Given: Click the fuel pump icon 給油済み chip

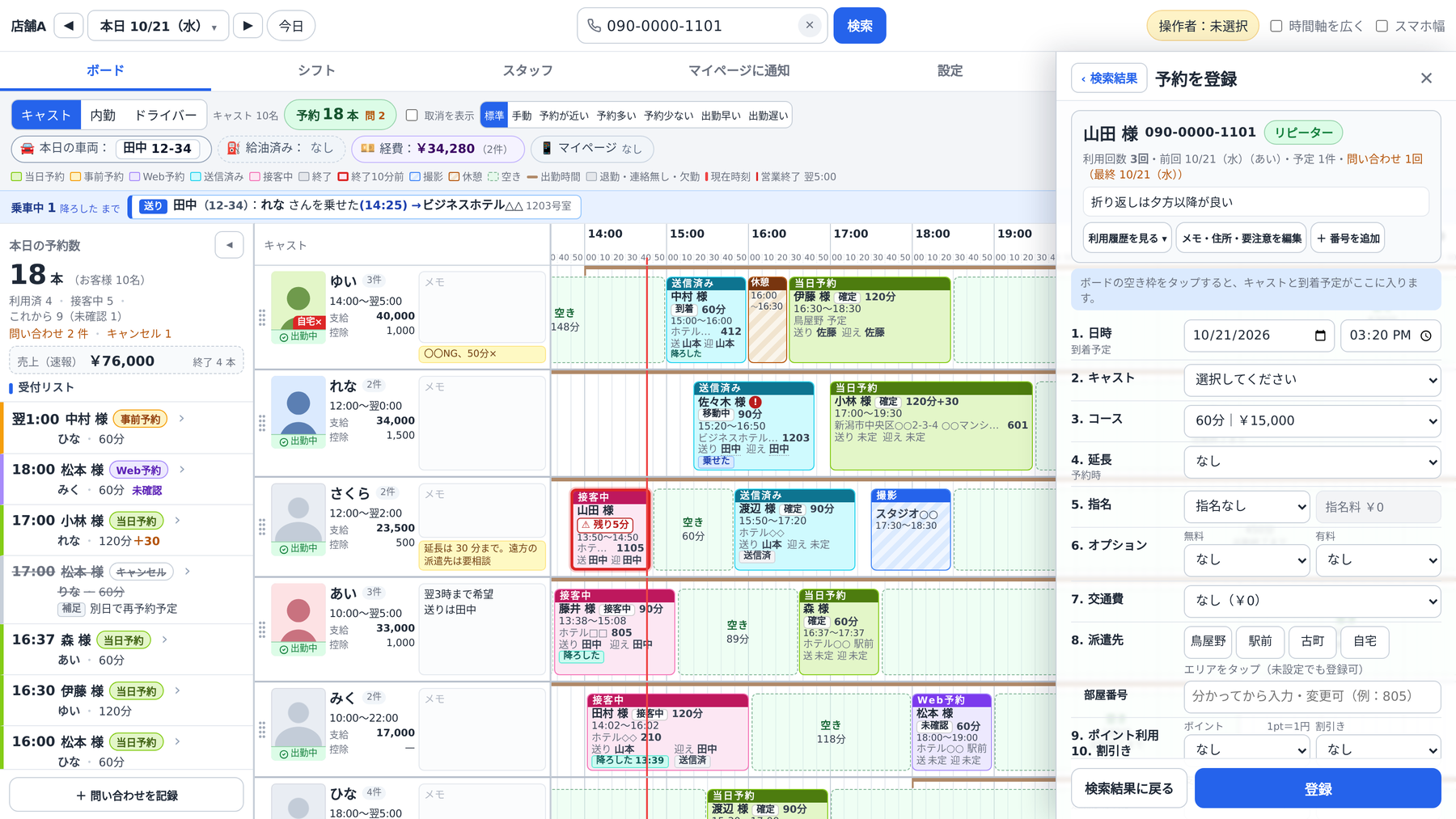Looking at the screenshot, I should coord(233,148).
